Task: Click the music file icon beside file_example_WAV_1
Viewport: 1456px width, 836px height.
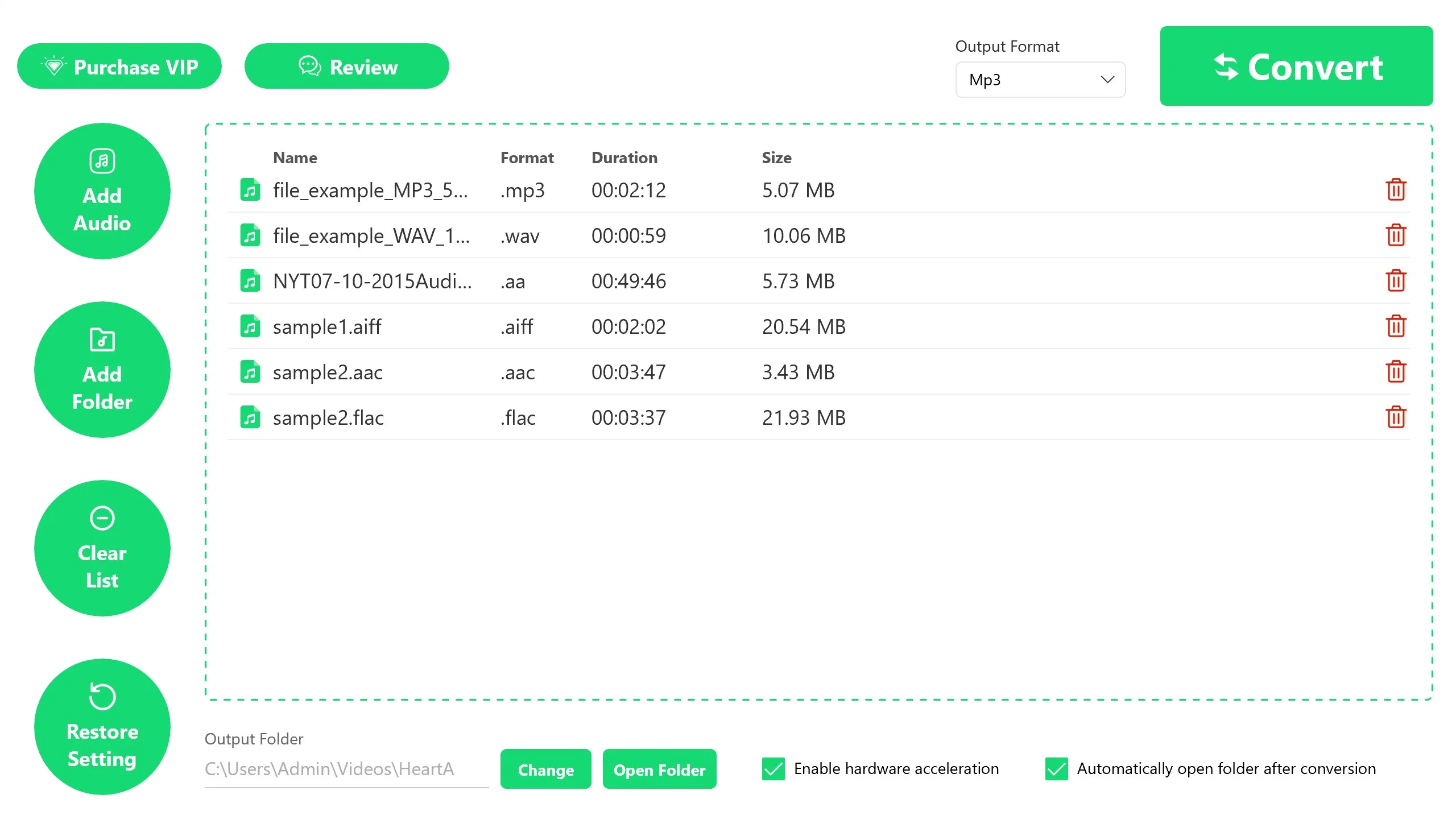Action: [250, 235]
